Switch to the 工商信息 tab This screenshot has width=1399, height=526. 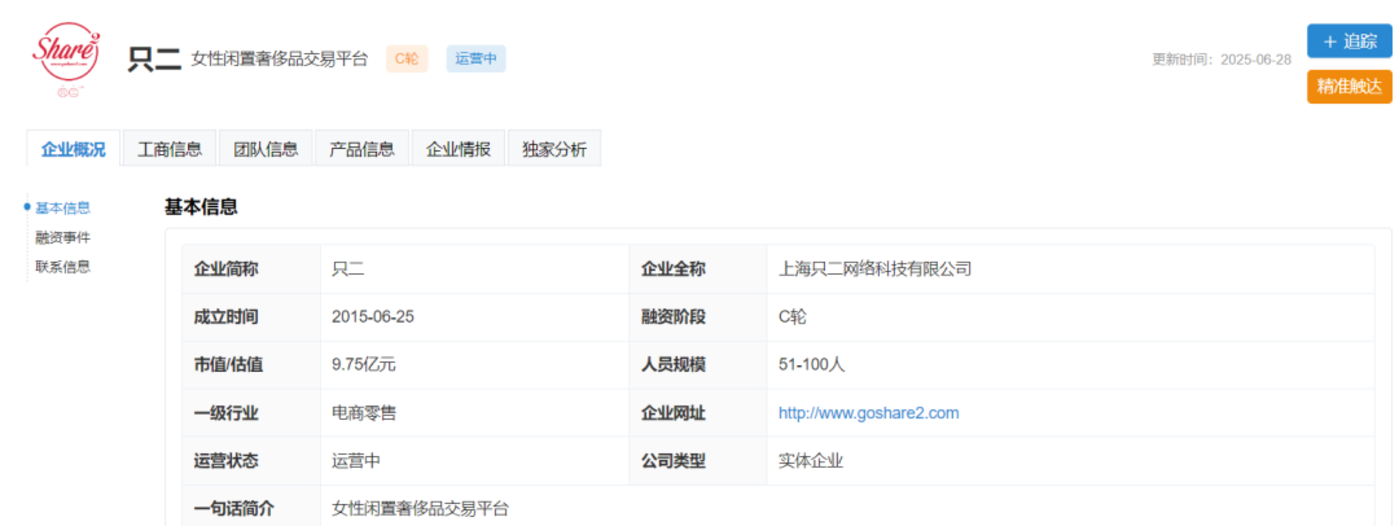coord(169,149)
